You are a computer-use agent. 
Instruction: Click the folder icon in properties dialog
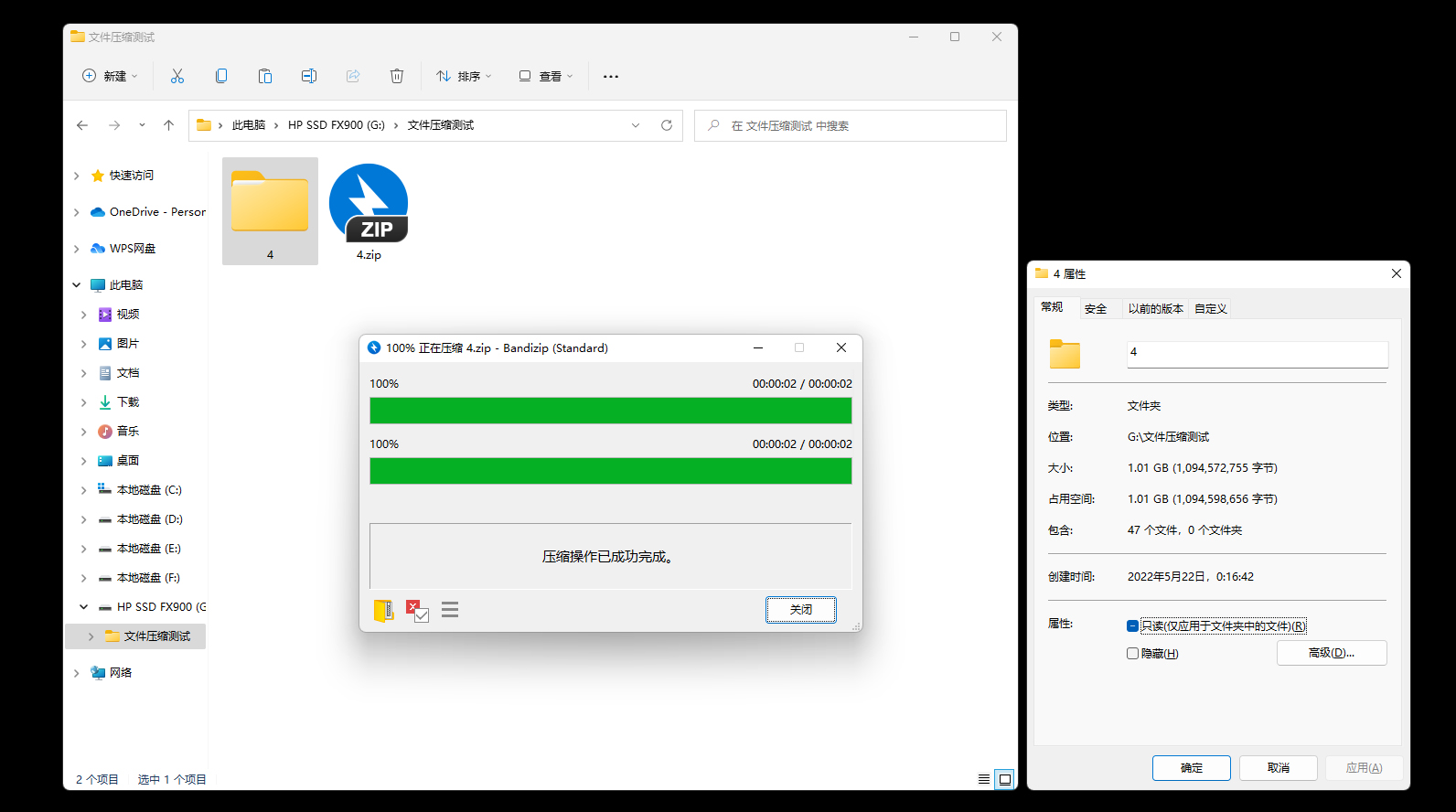(x=1065, y=354)
